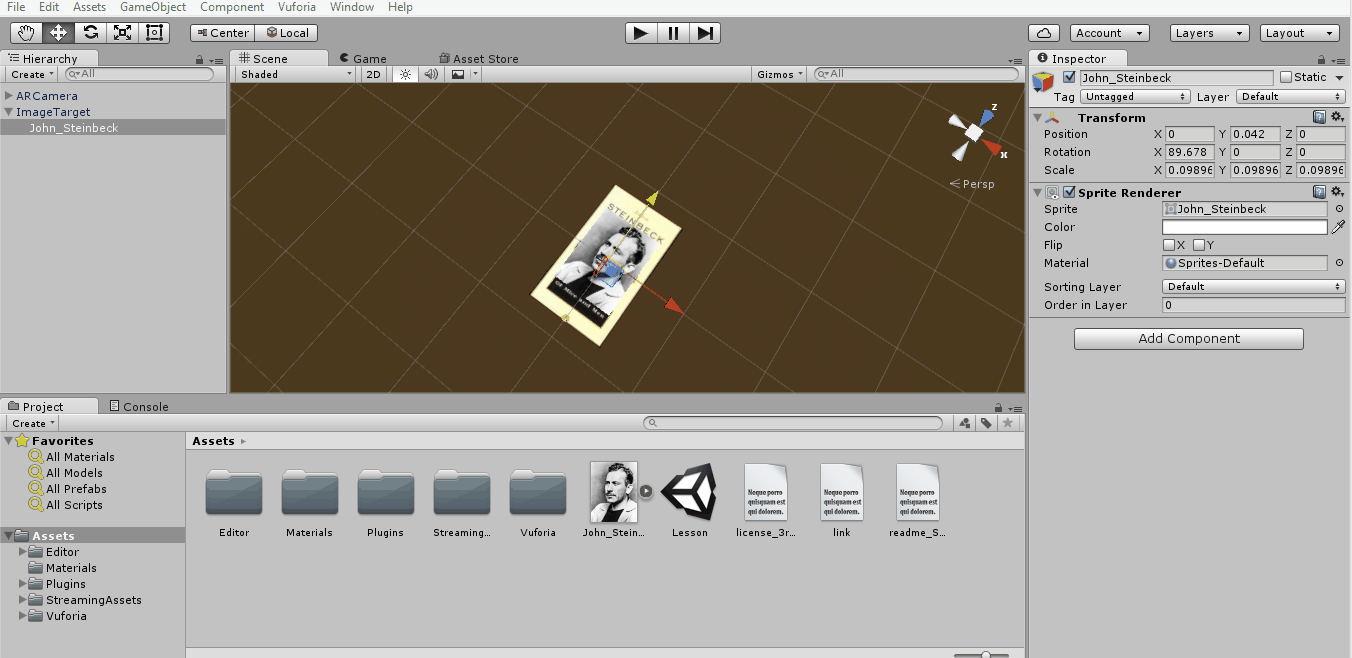
Task: Select the Rotate tool
Action: tap(89, 32)
